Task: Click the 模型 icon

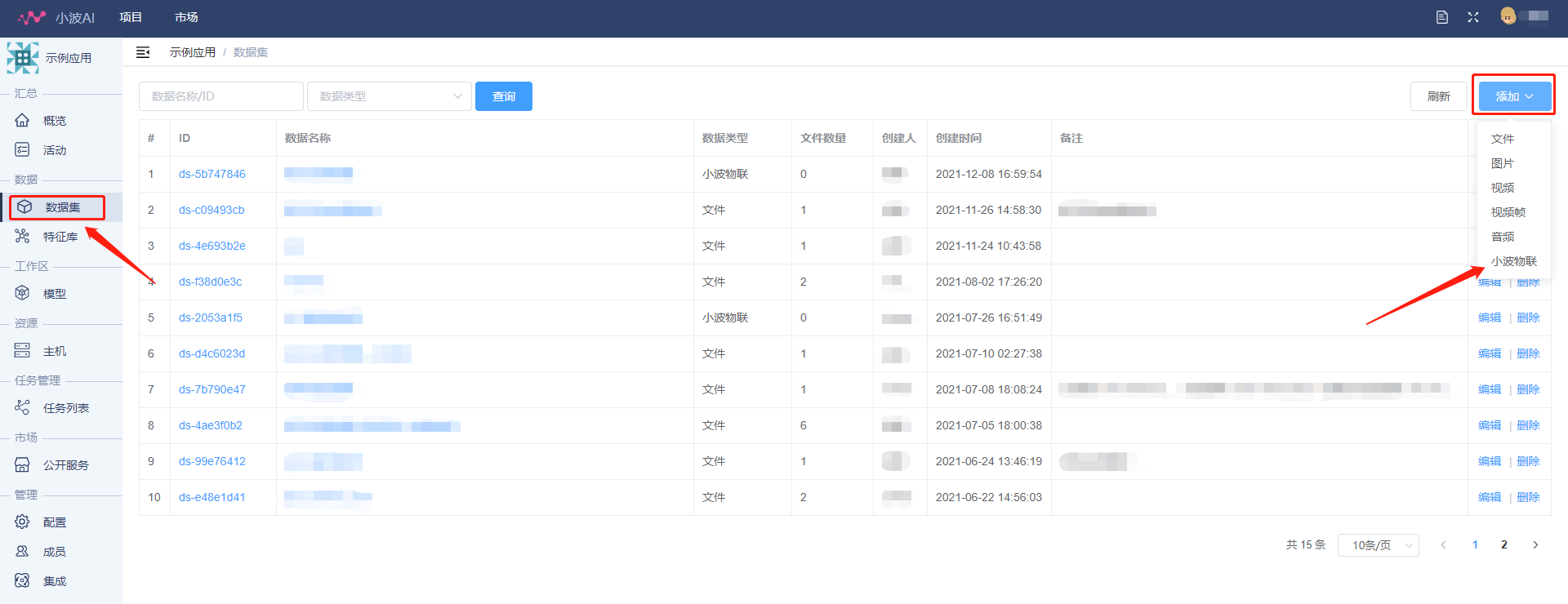Action: [23, 293]
